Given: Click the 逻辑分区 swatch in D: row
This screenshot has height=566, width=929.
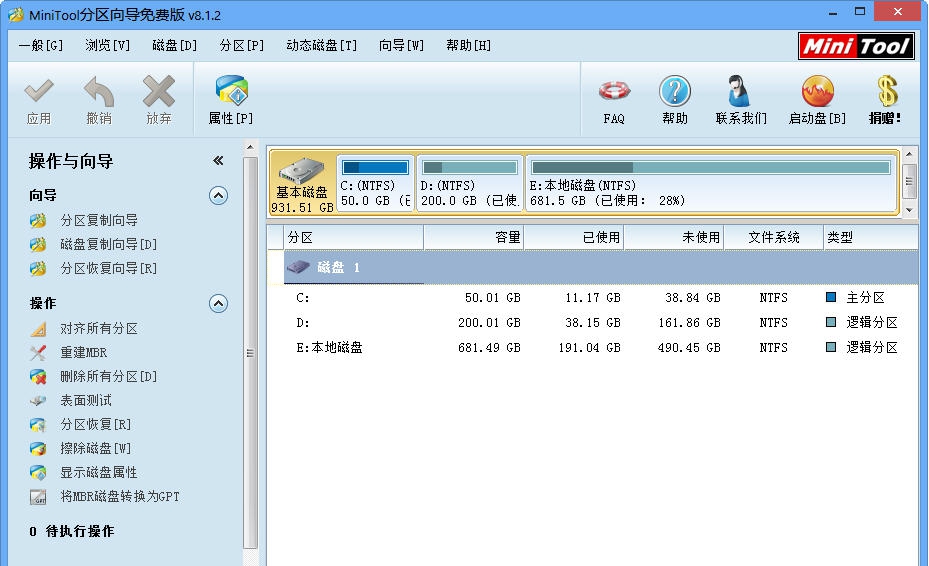Looking at the screenshot, I should [831, 322].
